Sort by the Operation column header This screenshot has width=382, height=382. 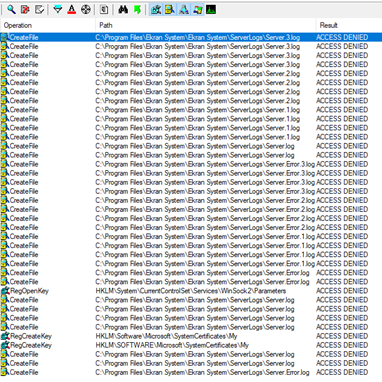(48, 25)
